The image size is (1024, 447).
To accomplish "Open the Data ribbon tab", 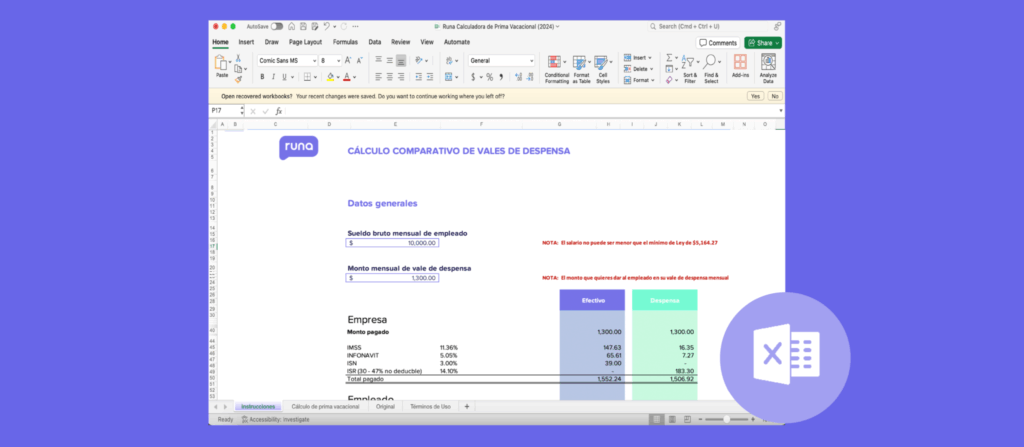I will (x=375, y=42).
